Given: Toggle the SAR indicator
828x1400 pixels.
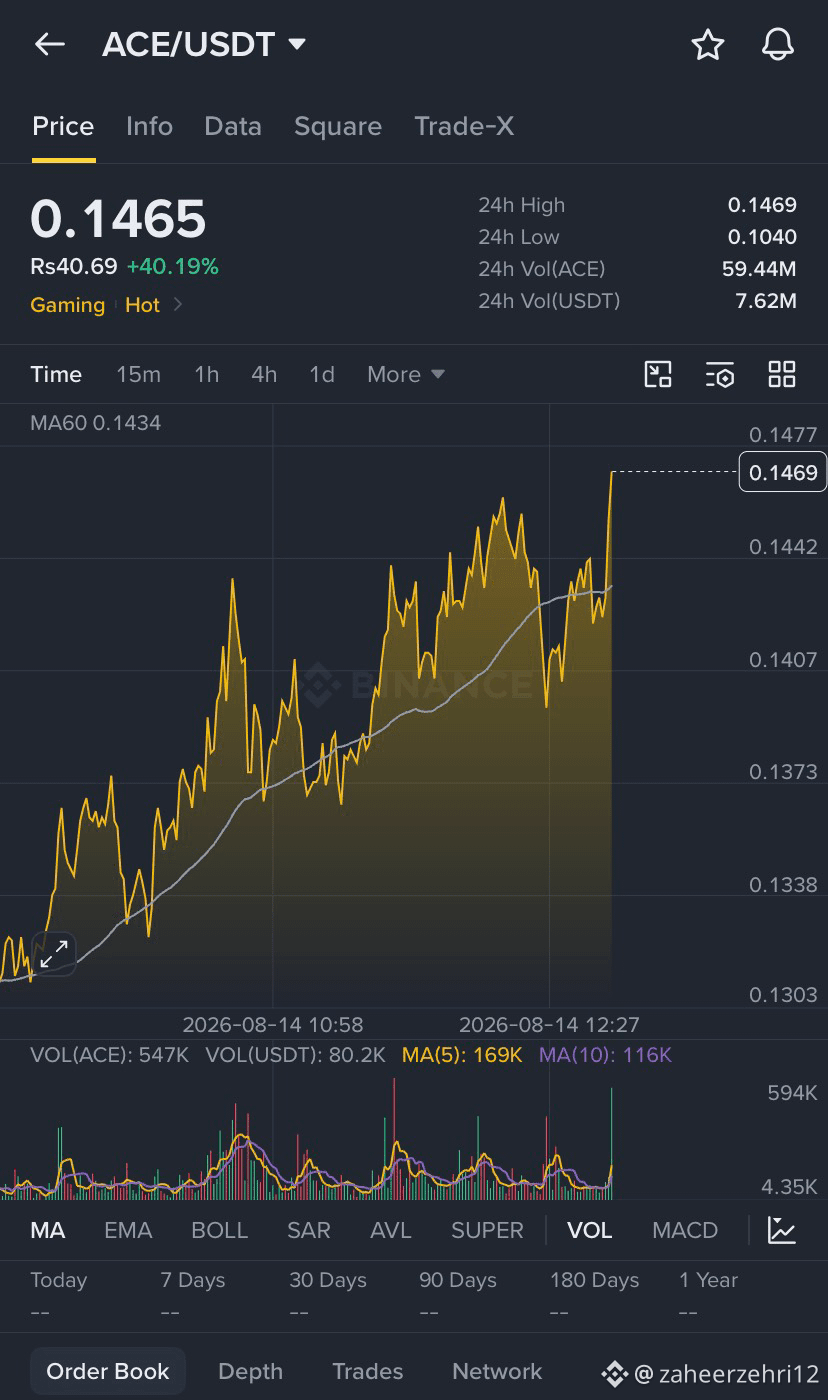Looking at the screenshot, I should click(308, 1231).
